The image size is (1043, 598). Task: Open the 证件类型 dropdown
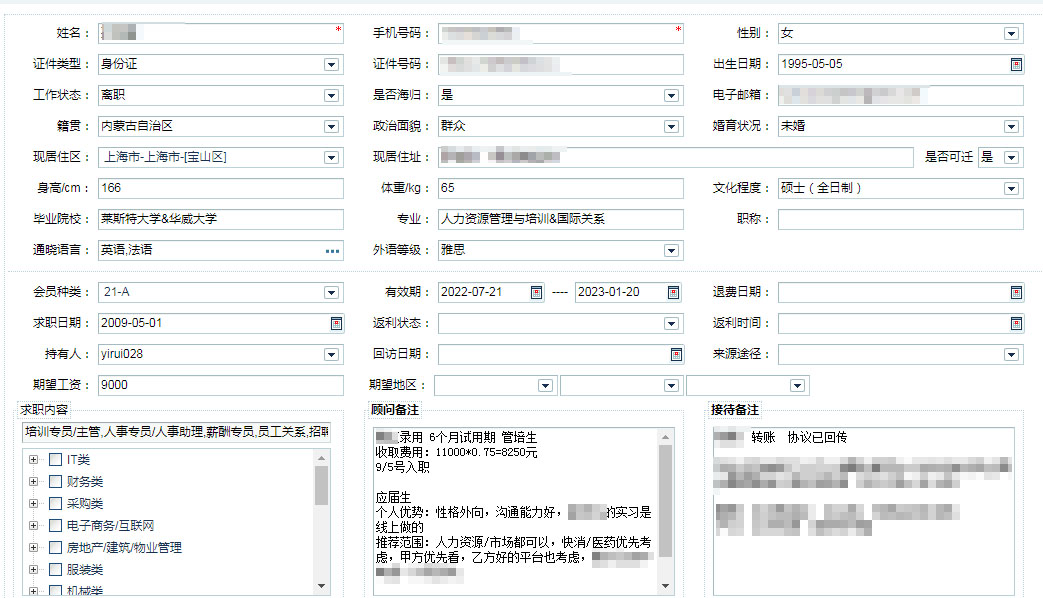point(331,65)
